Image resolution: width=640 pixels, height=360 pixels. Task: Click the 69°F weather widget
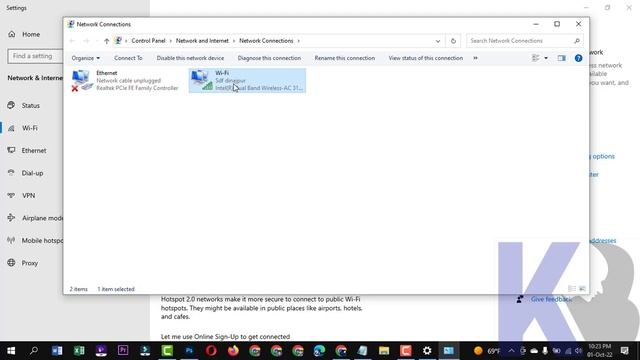pos(487,351)
